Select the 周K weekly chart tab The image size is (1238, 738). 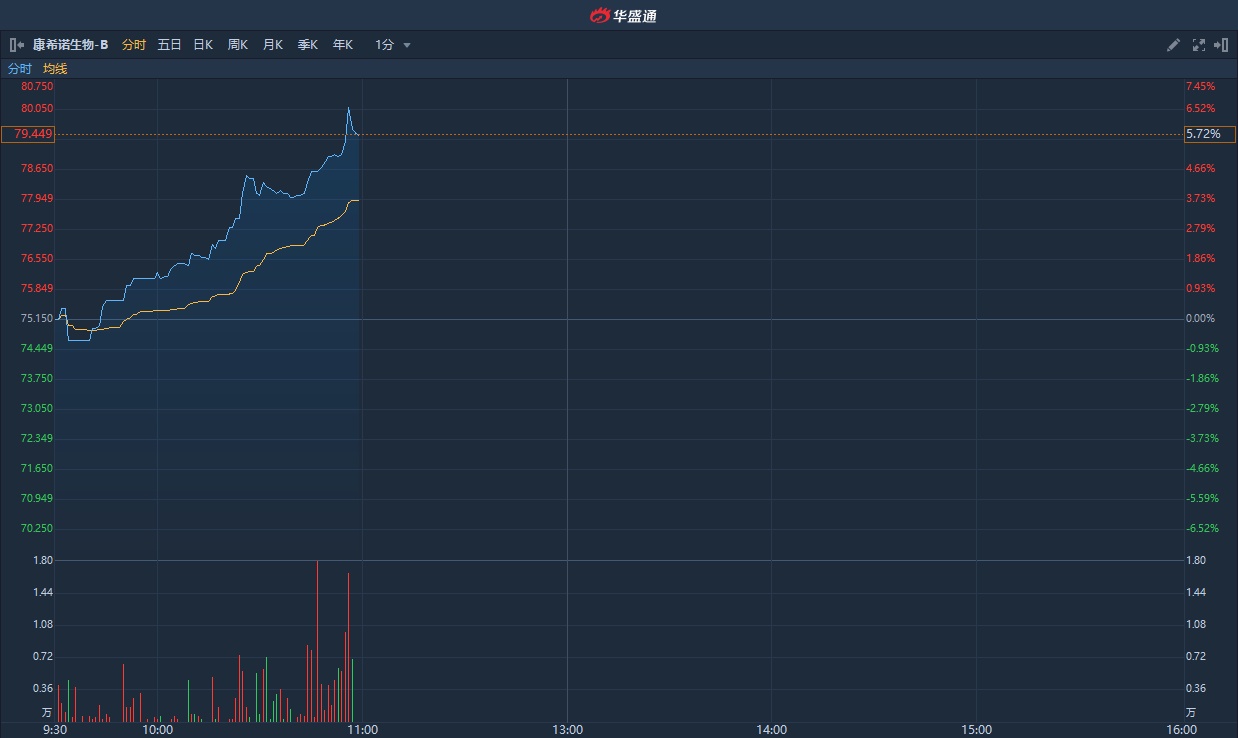click(x=237, y=45)
